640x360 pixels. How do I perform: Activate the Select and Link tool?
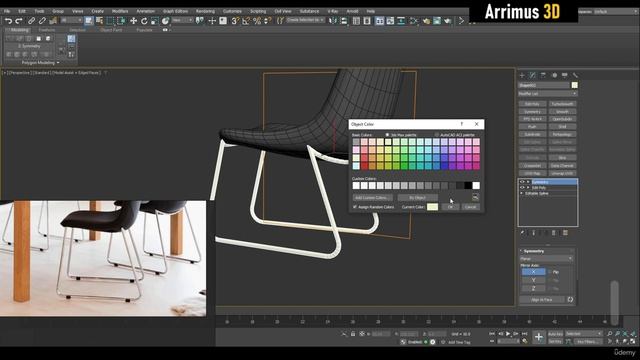tap(31, 21)
